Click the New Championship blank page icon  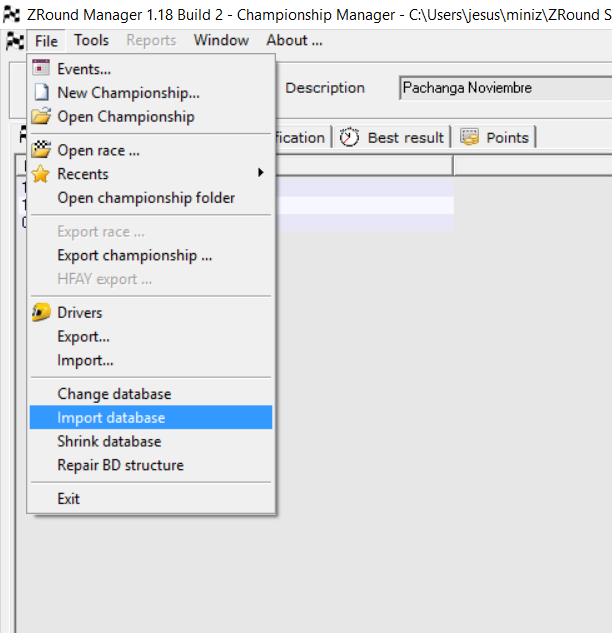[x=41, y=92]
